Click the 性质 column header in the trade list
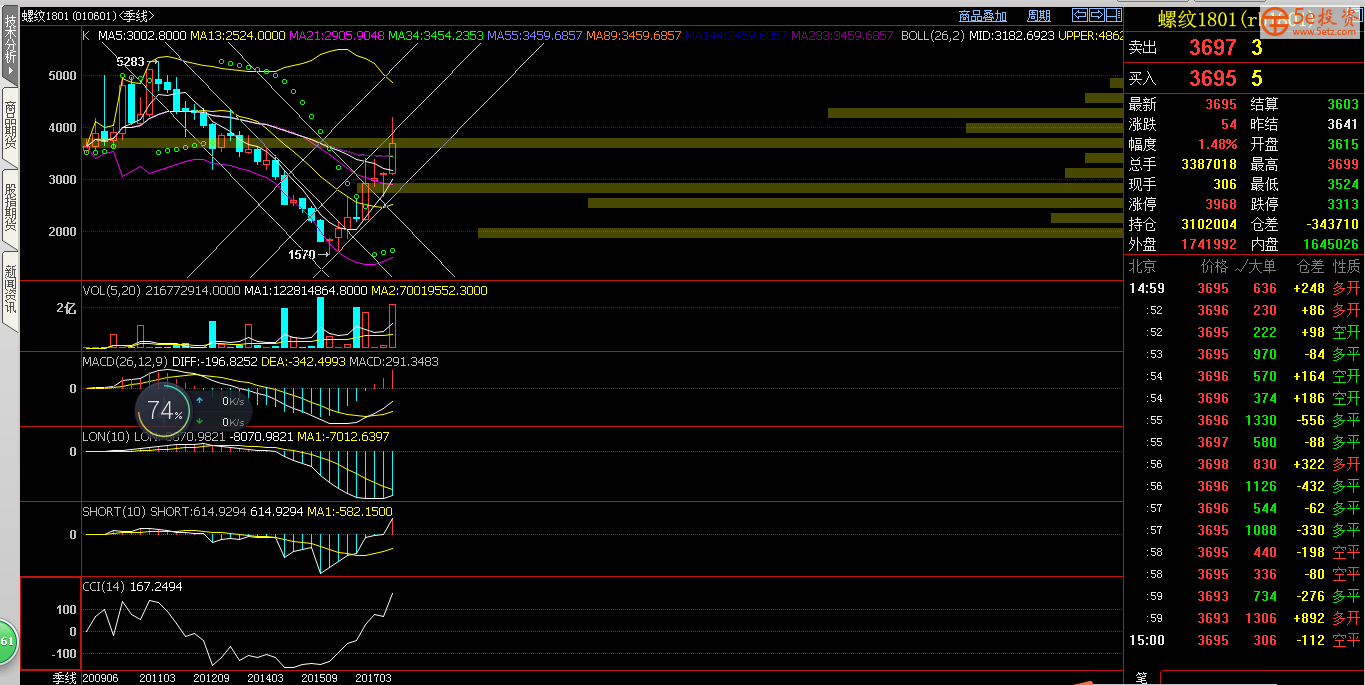 tap(1346, 267)
